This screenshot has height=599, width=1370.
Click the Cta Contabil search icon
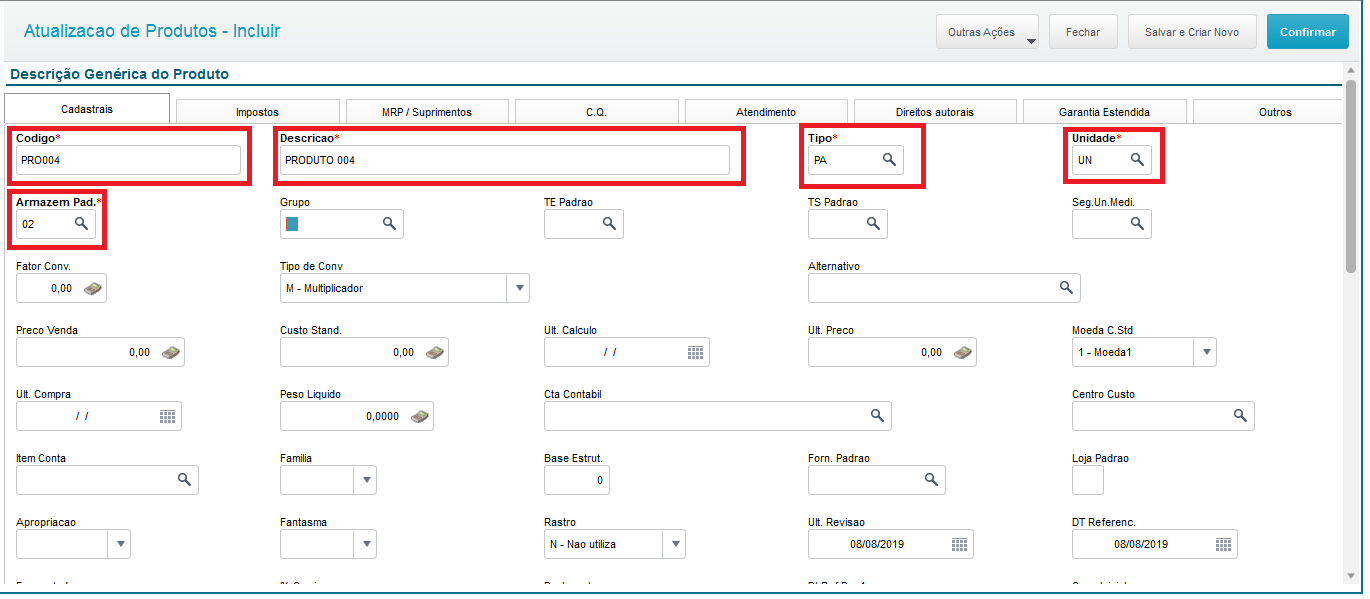(x=877, y=416)
